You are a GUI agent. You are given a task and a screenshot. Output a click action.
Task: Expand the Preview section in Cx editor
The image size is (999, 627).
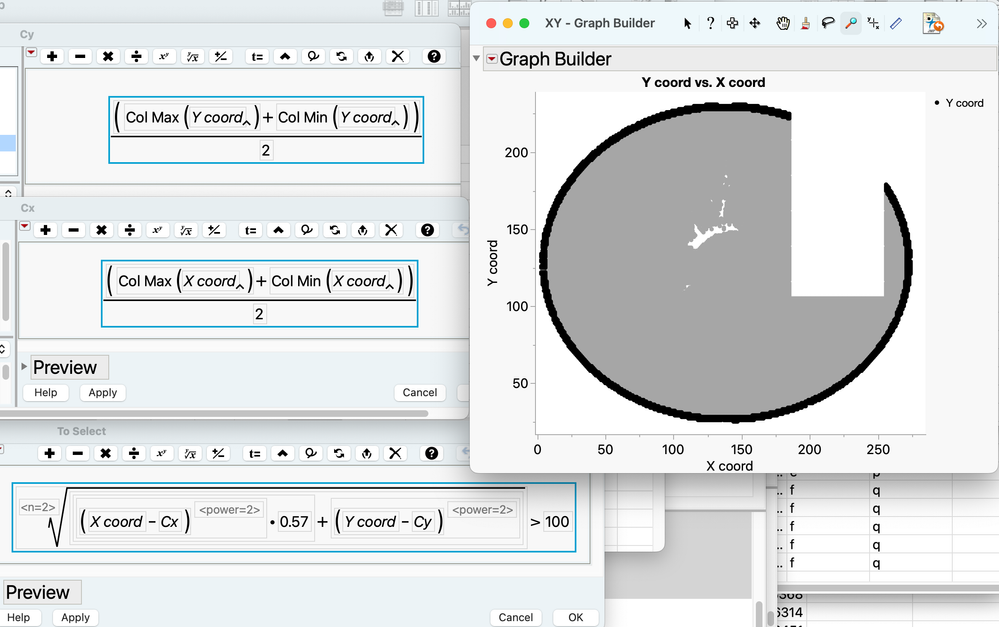tap(24, 366)
